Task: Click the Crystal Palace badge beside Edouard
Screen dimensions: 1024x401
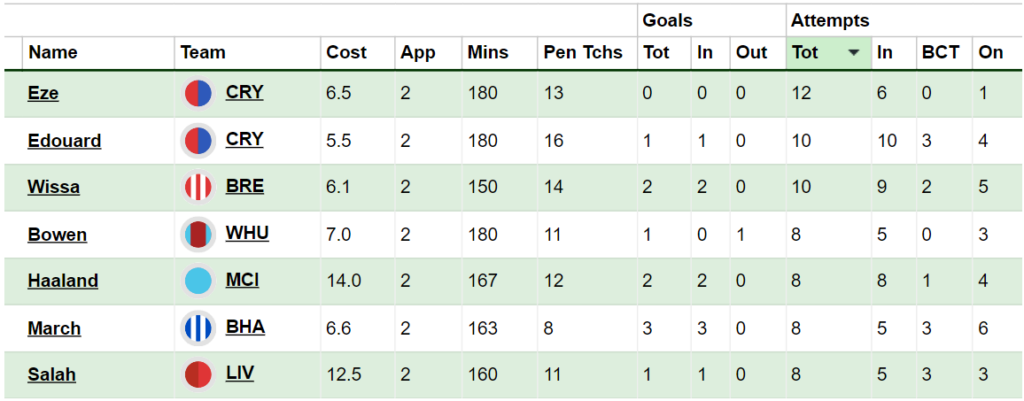Action: pos(198,140)
